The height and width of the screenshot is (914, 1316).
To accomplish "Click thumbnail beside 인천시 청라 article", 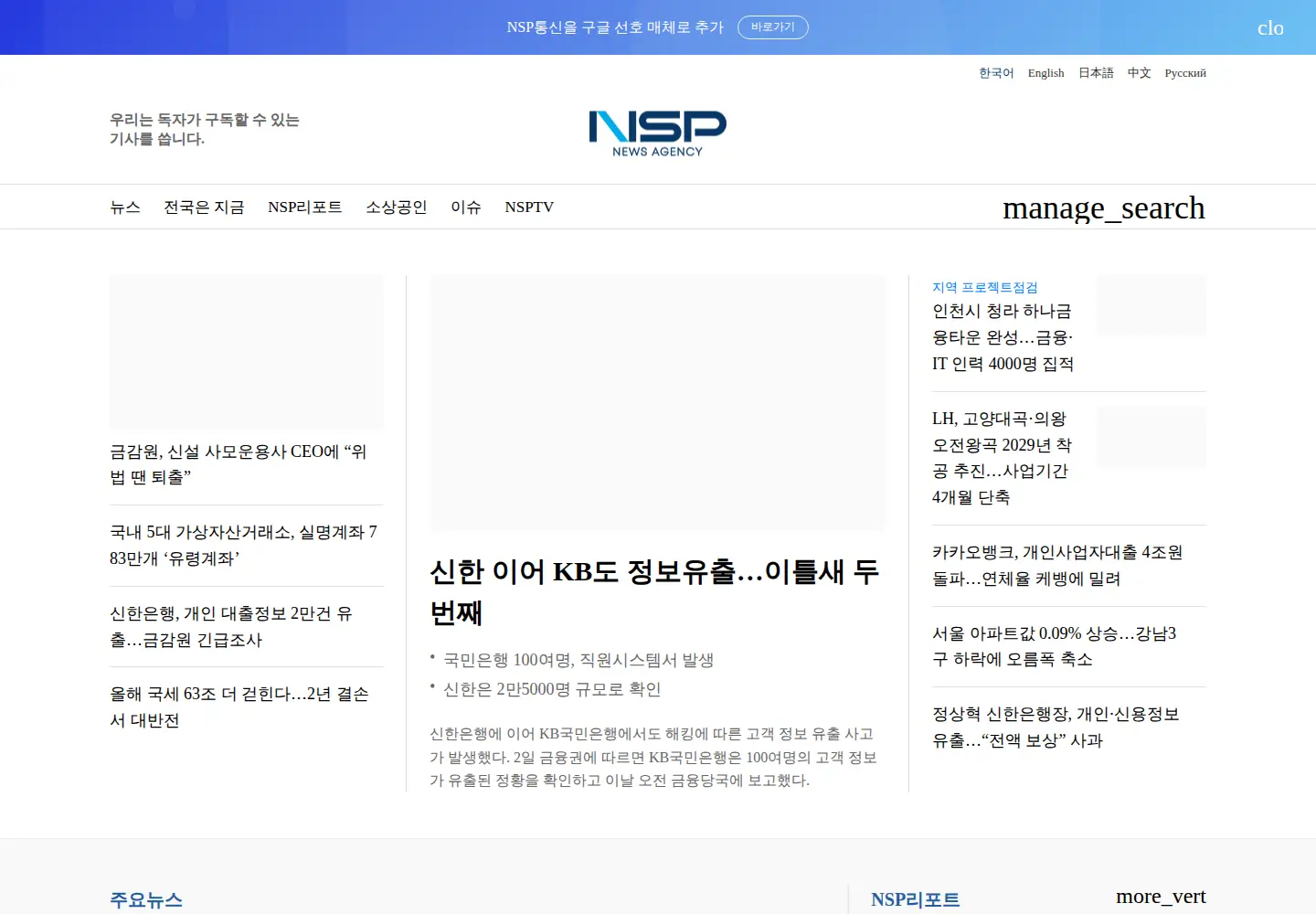I will [x=1151, y=305].
